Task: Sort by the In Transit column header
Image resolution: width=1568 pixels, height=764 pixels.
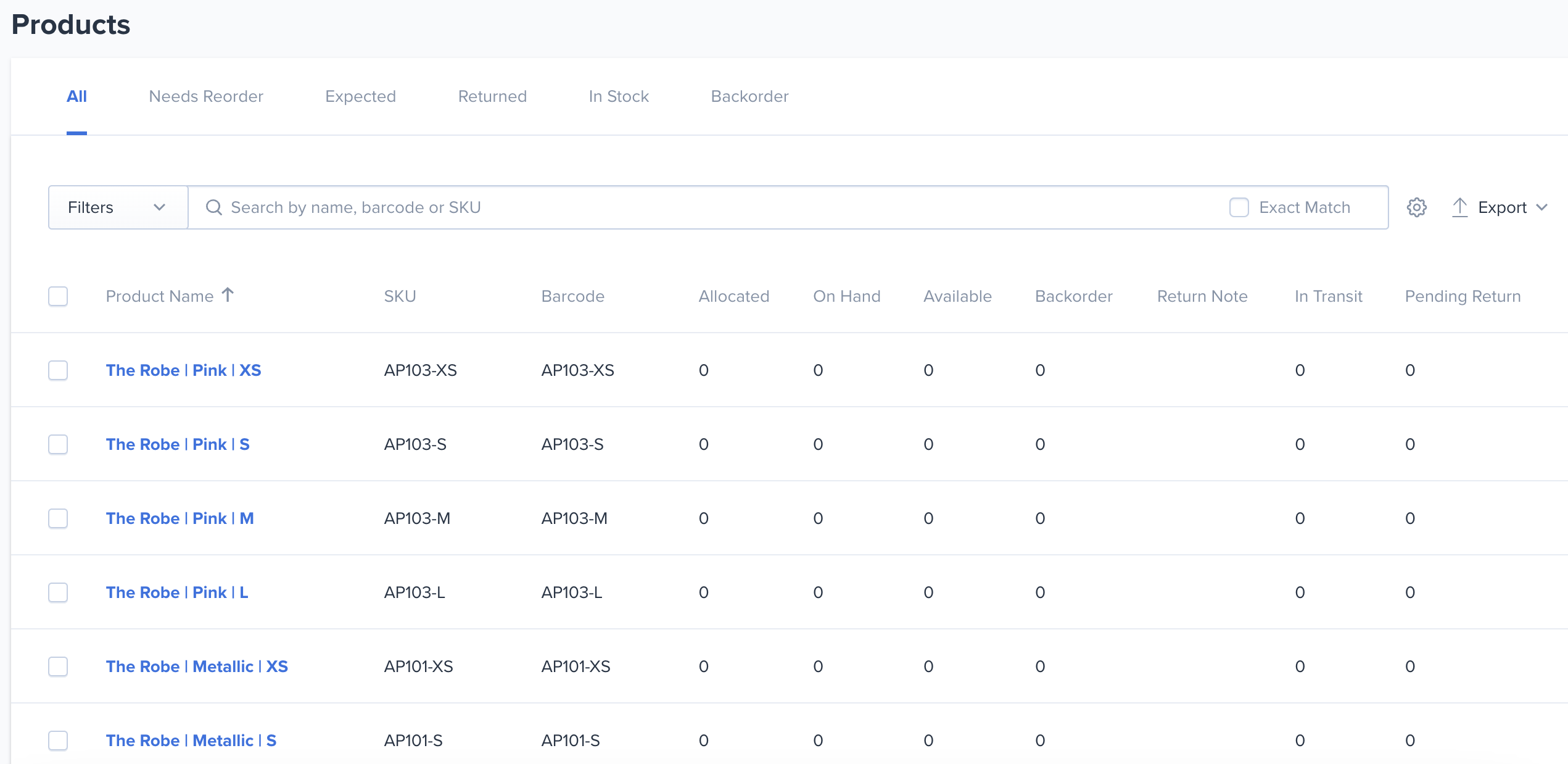Action: (x=1328, y=296)
